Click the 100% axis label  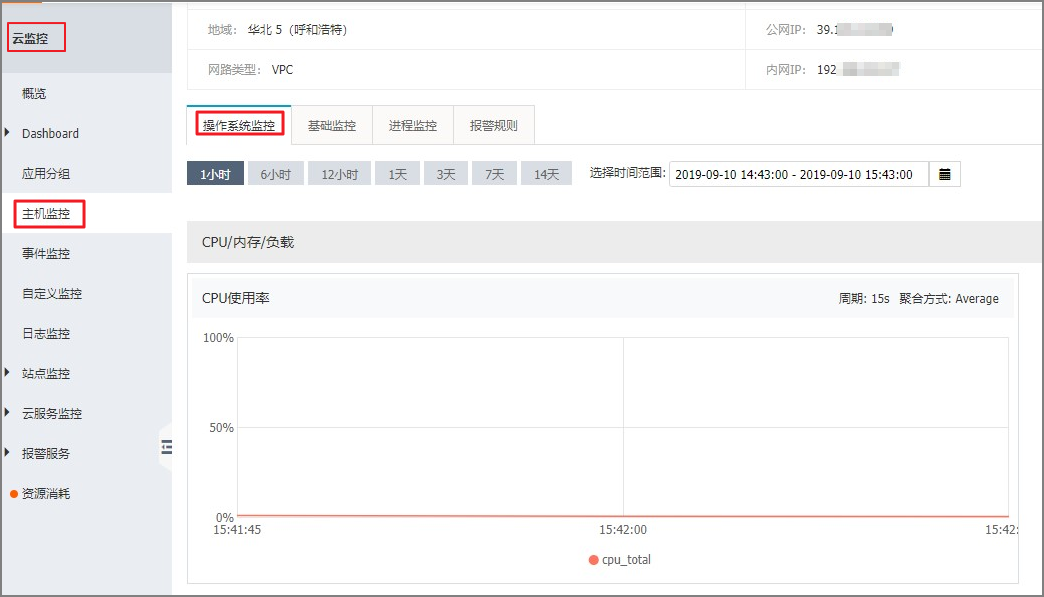(x=218, y=338)
